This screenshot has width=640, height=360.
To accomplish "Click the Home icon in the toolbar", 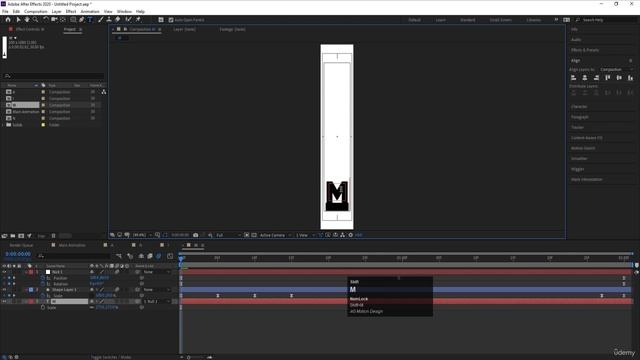I will pyautogui.click(x=8, y=19).
